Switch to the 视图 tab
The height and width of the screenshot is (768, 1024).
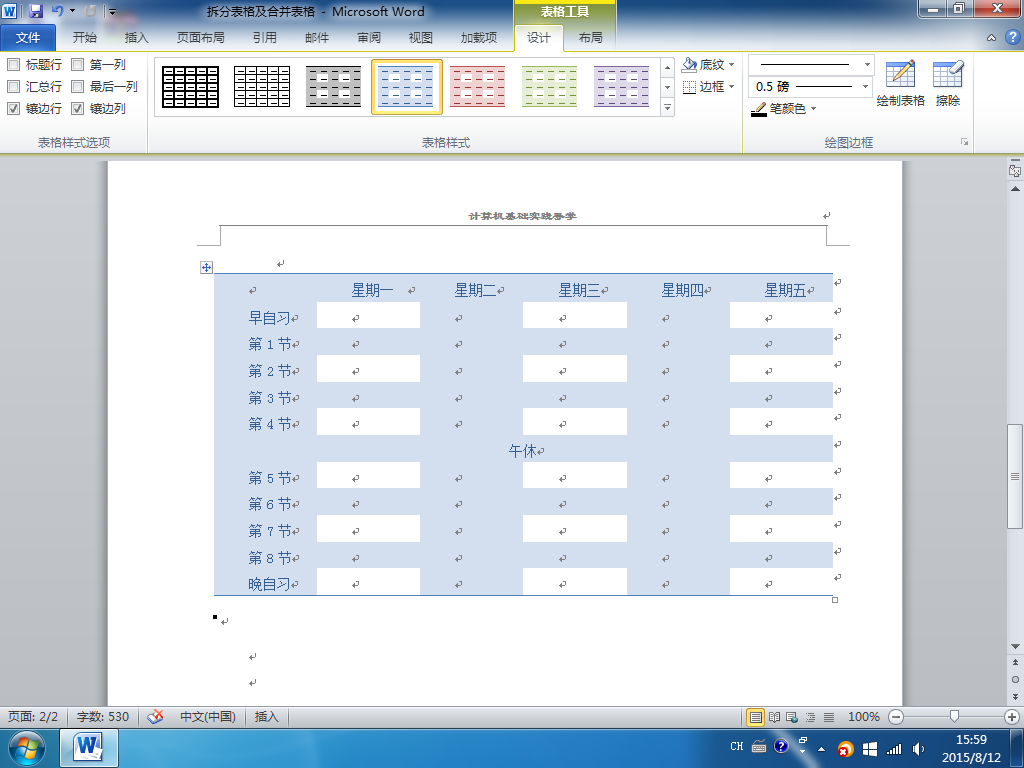coord(421,38)
